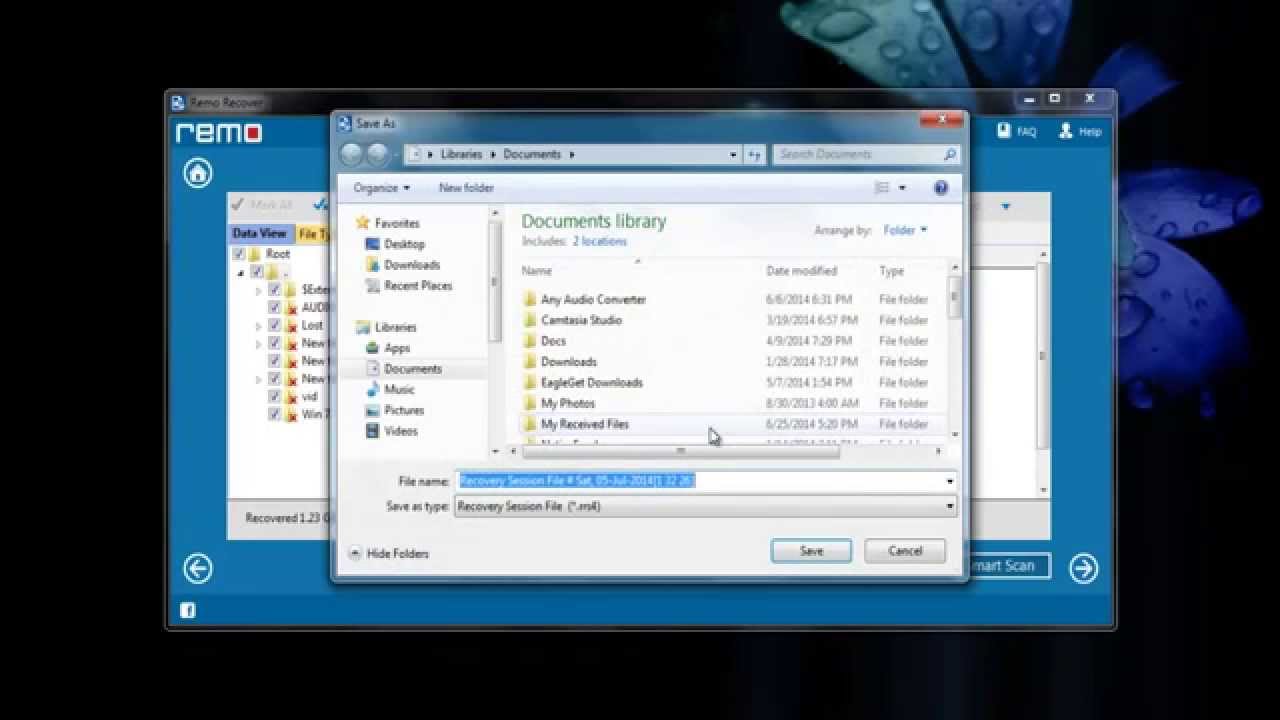Viewport: 1280px width, 720px height.
Task: Click the search magnifier icon
Action: (949, 154)
